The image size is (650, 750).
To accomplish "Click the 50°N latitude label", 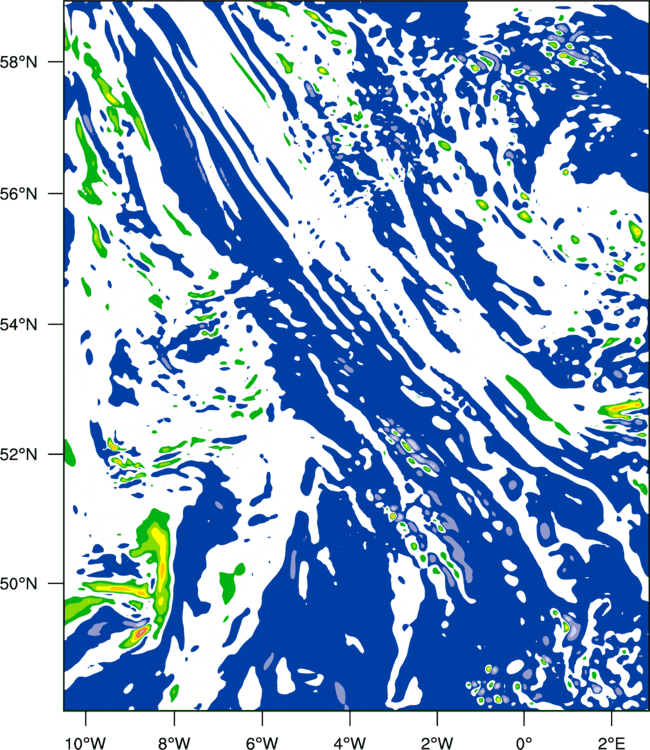I will click(x=19, y=584).
